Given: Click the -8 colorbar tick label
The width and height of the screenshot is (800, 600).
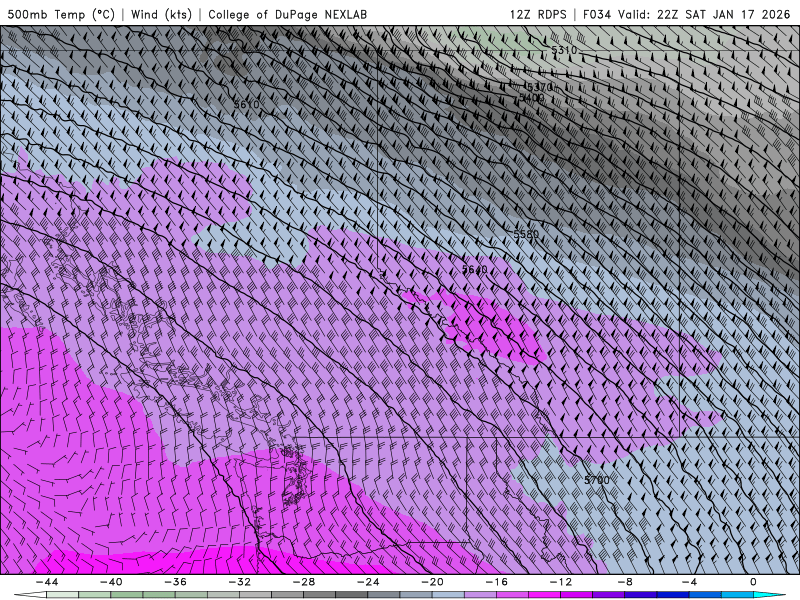Looking at the screenshot, I should point(626,582).
